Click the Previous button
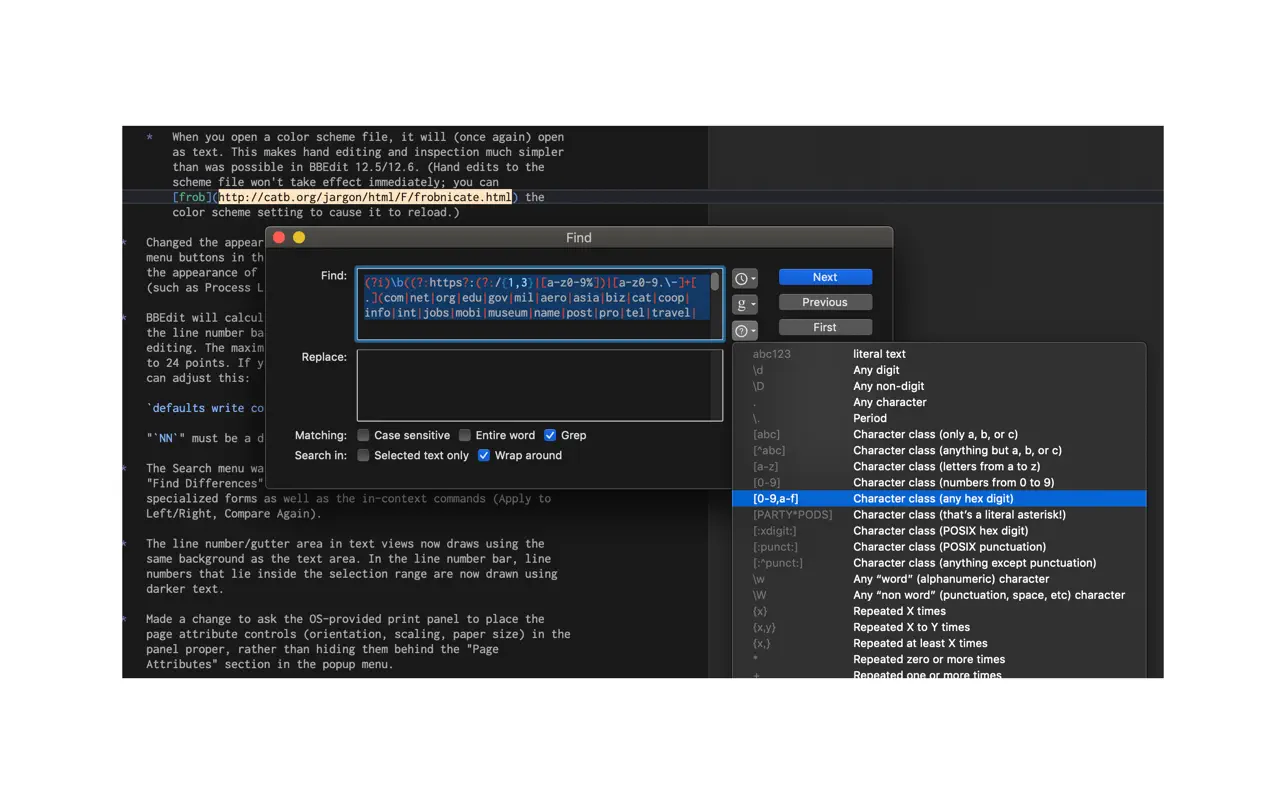 point(825,302)
